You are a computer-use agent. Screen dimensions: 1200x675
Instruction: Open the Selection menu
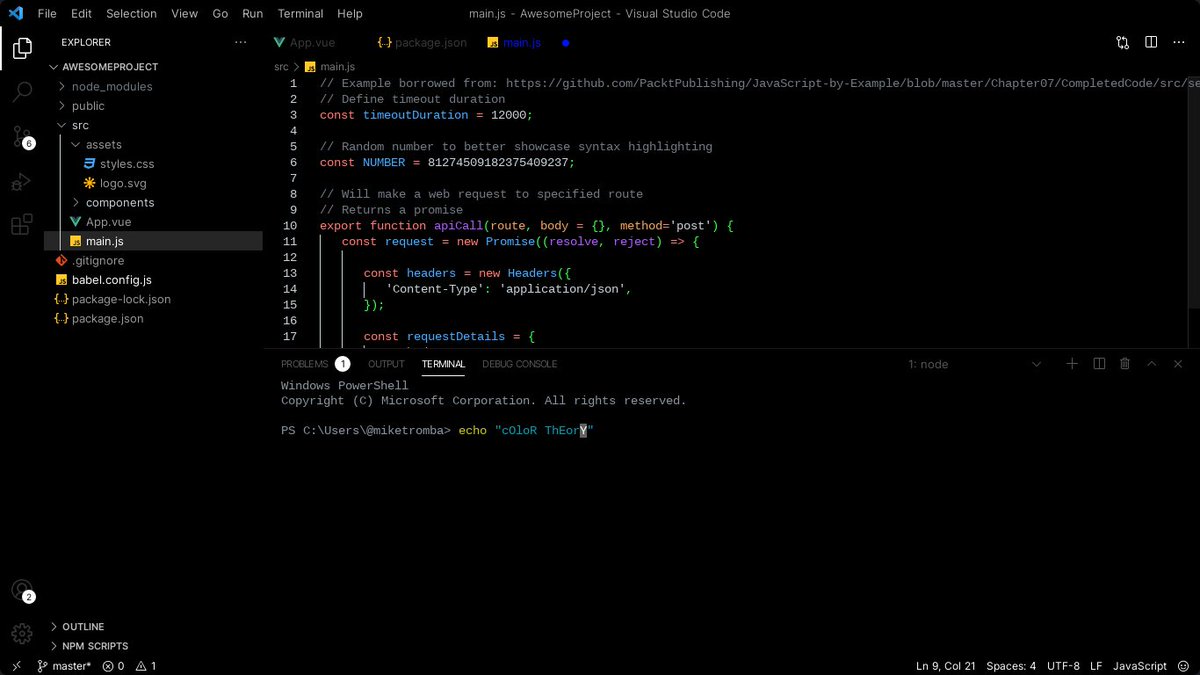[131, 14]
